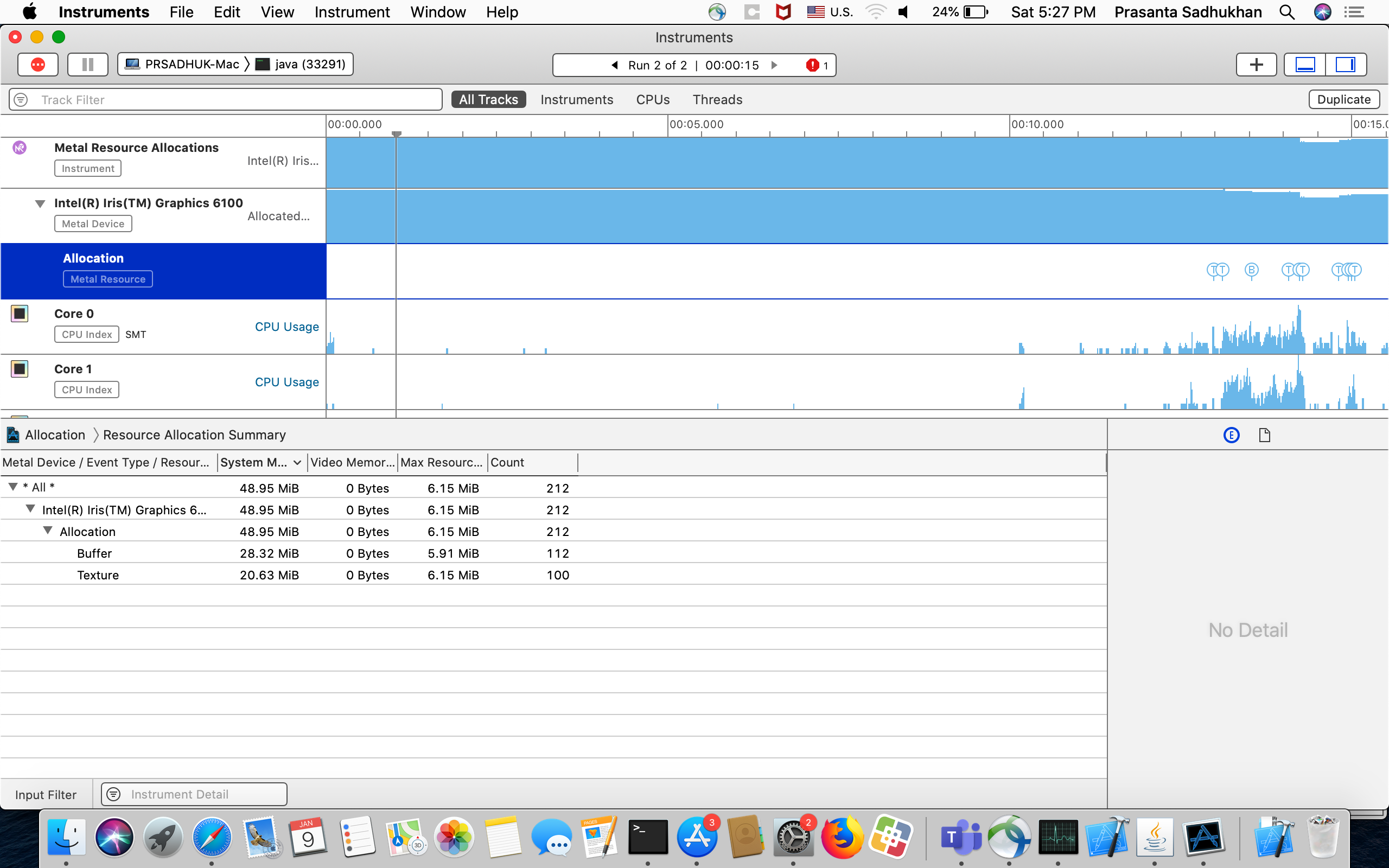The width and height of the screenshot is (1389, 868).
Task: Go to previous run with the left arrow
Action: (x=615, y=66)
